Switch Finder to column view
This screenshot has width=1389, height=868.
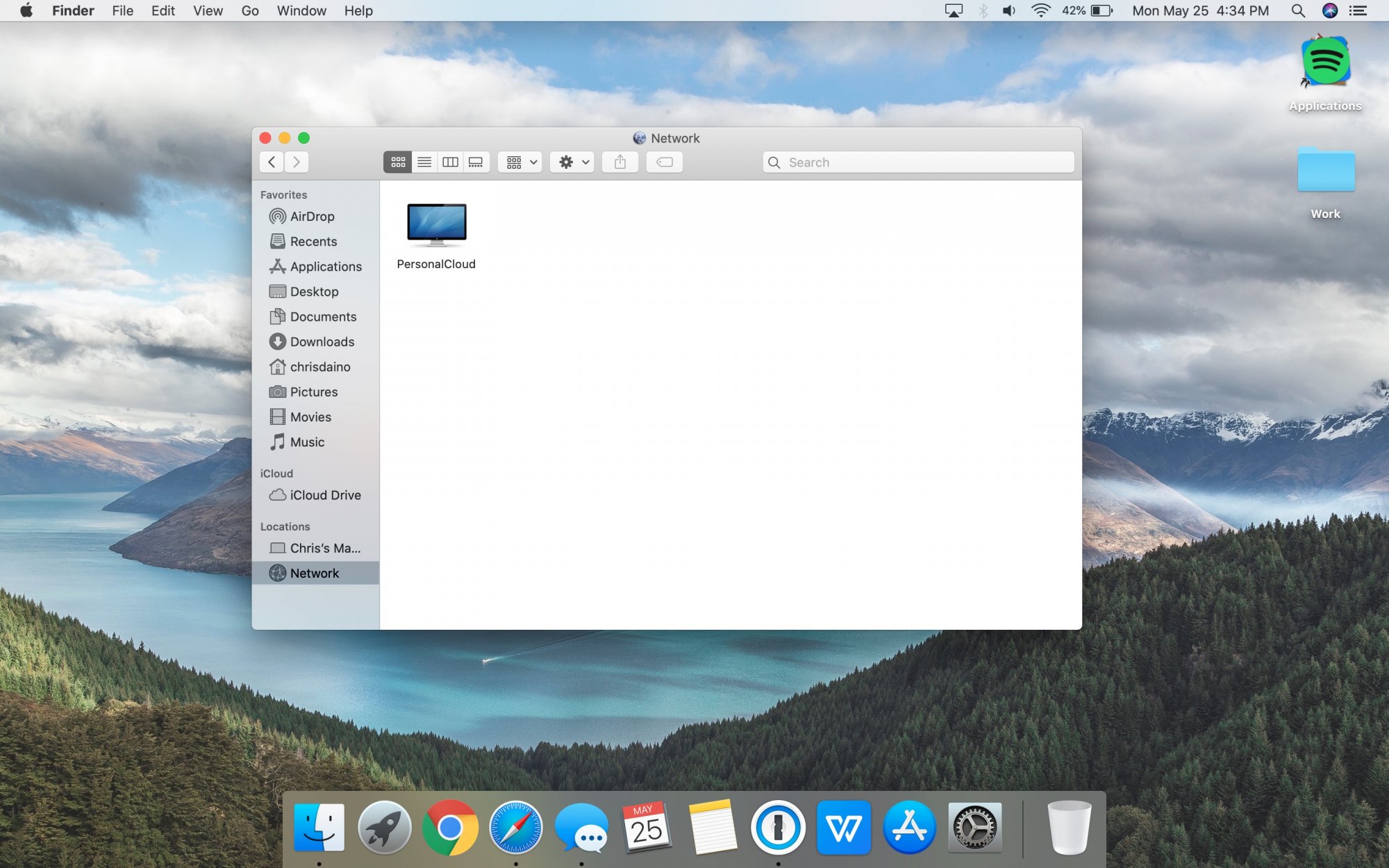pyautogui.click(x=450, y=162)
